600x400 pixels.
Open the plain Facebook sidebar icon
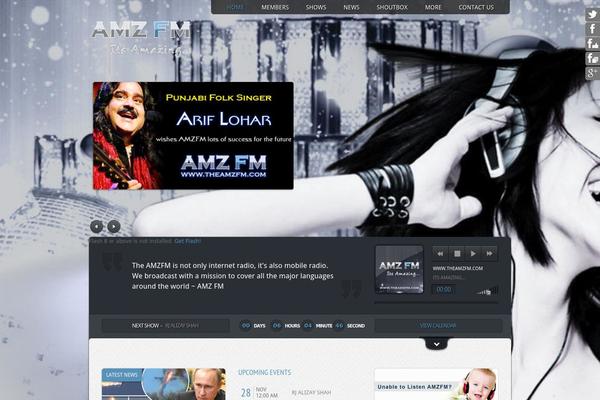point(592,29)
